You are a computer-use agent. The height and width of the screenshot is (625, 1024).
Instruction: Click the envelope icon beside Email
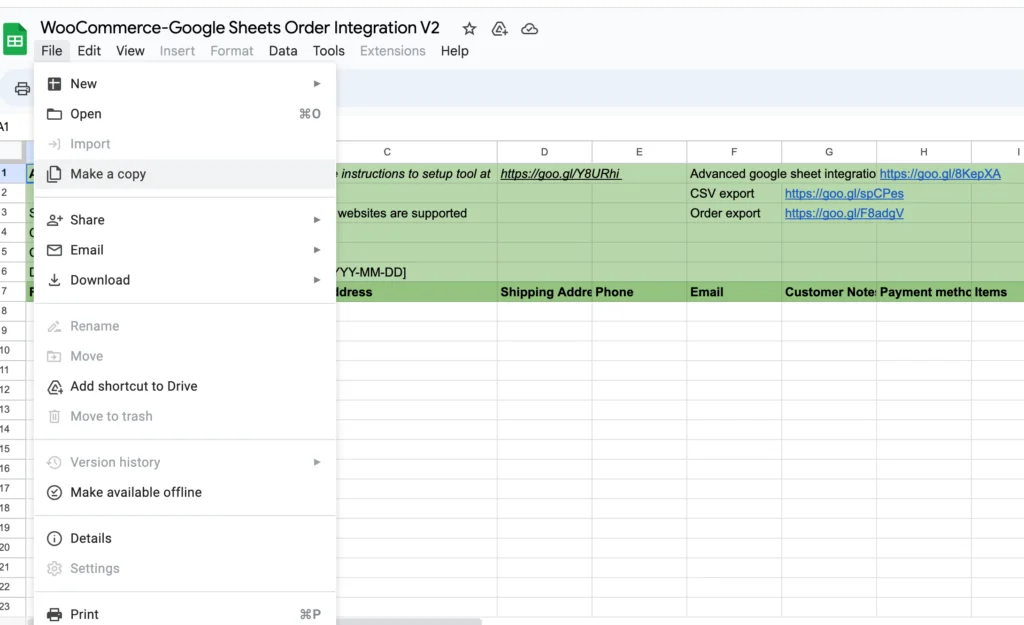(54, 250)
